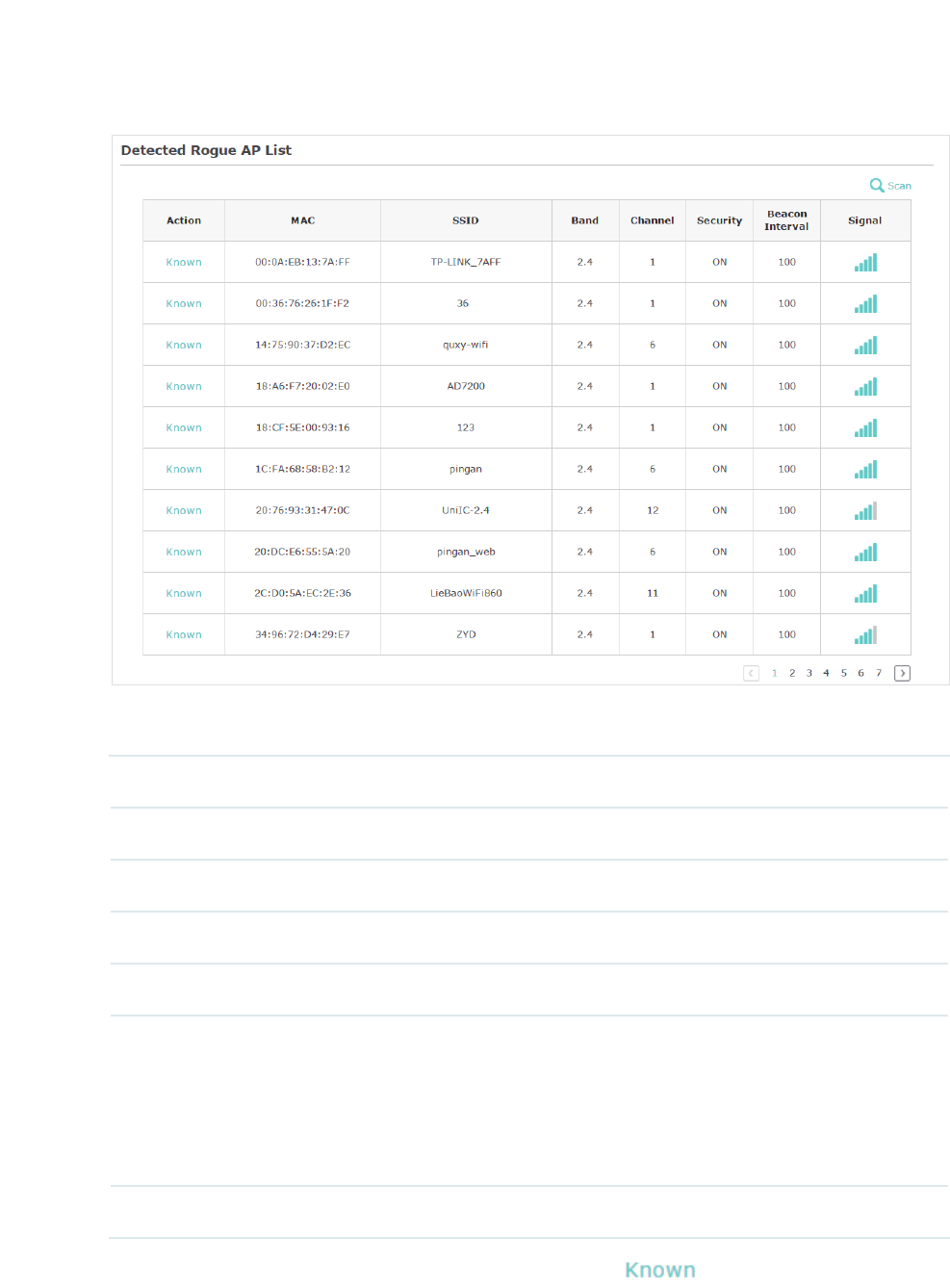
Task: Click signal bars for SSID 36
Action: pos(865,303)
